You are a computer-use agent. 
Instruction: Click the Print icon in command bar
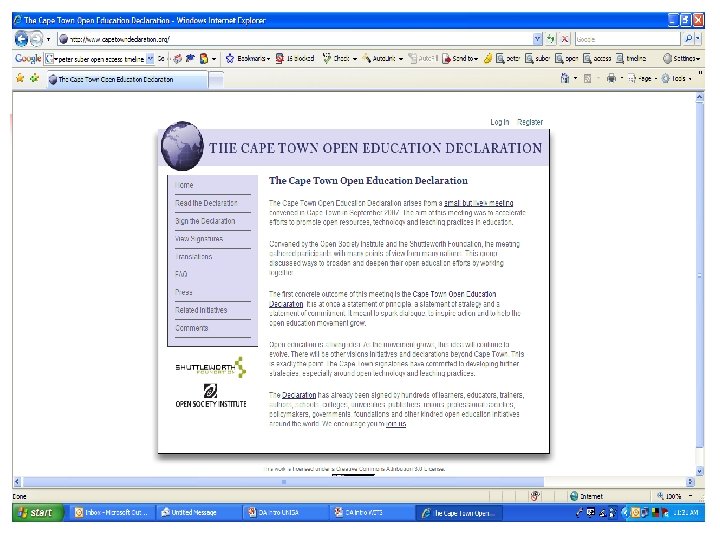(x=611, y=79)
